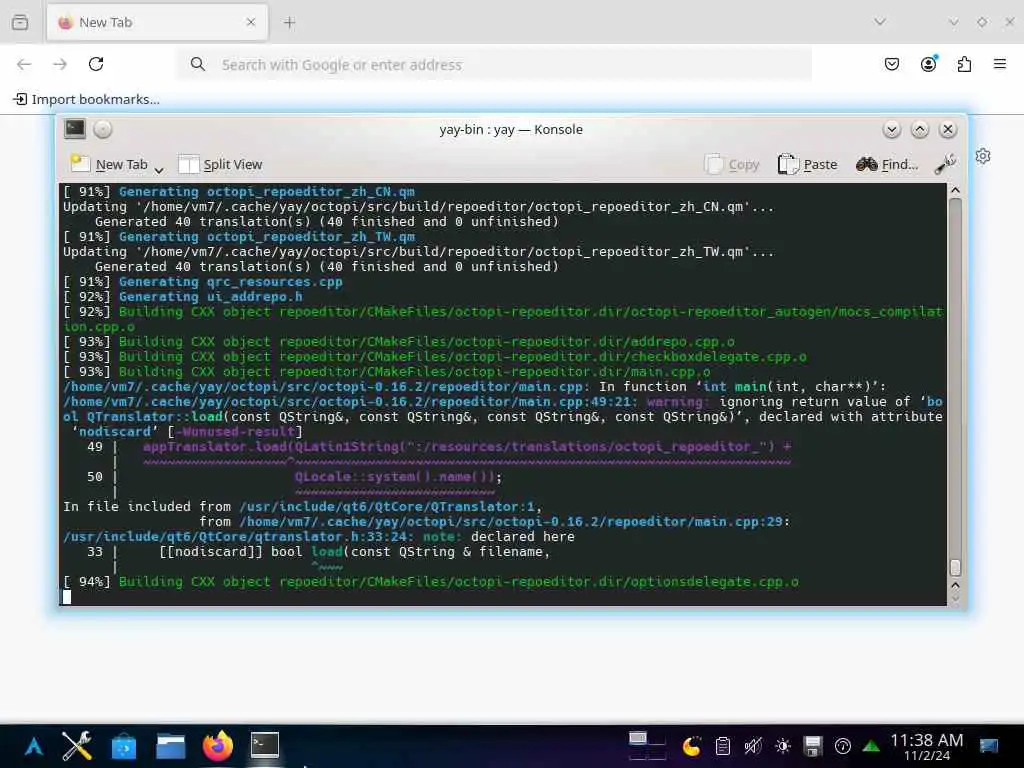Open the Firefox extensions puzzle icon
Image resolution: width=1024 pixels, height=768 pixels.
(964, 64)
